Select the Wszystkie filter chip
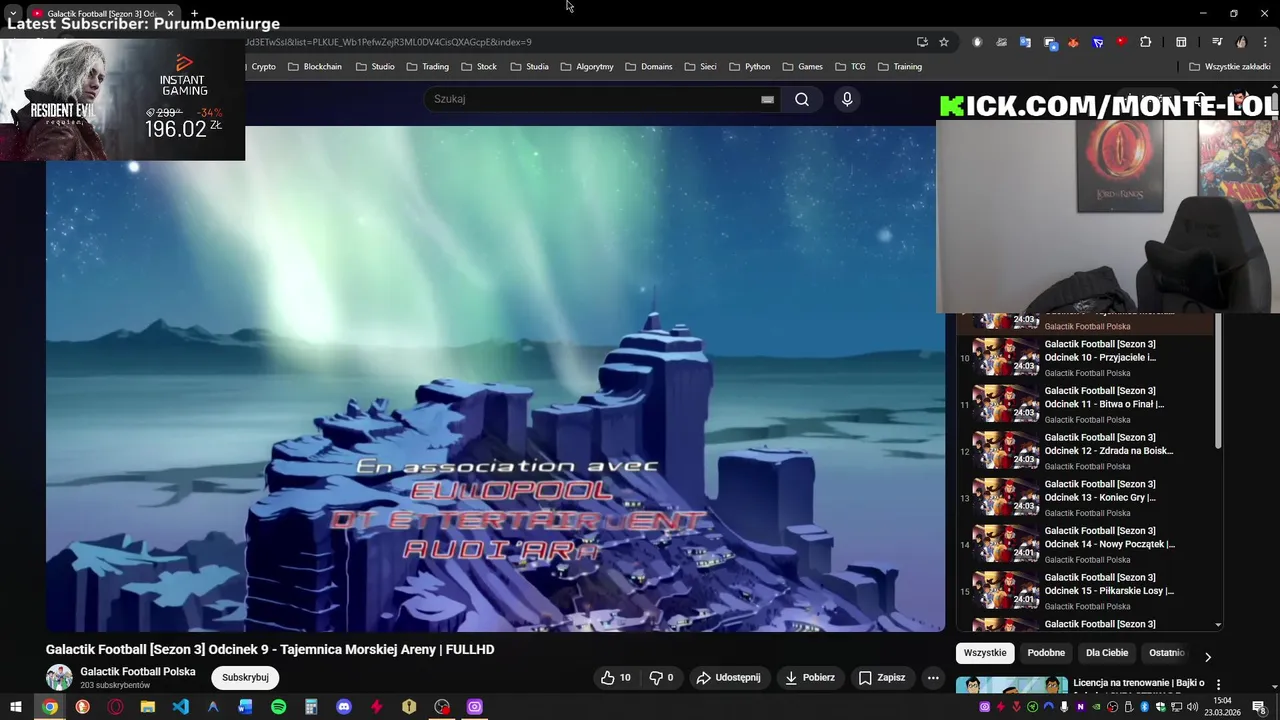Viewport: 1280px width, 720px height. (x=985, y=653)
